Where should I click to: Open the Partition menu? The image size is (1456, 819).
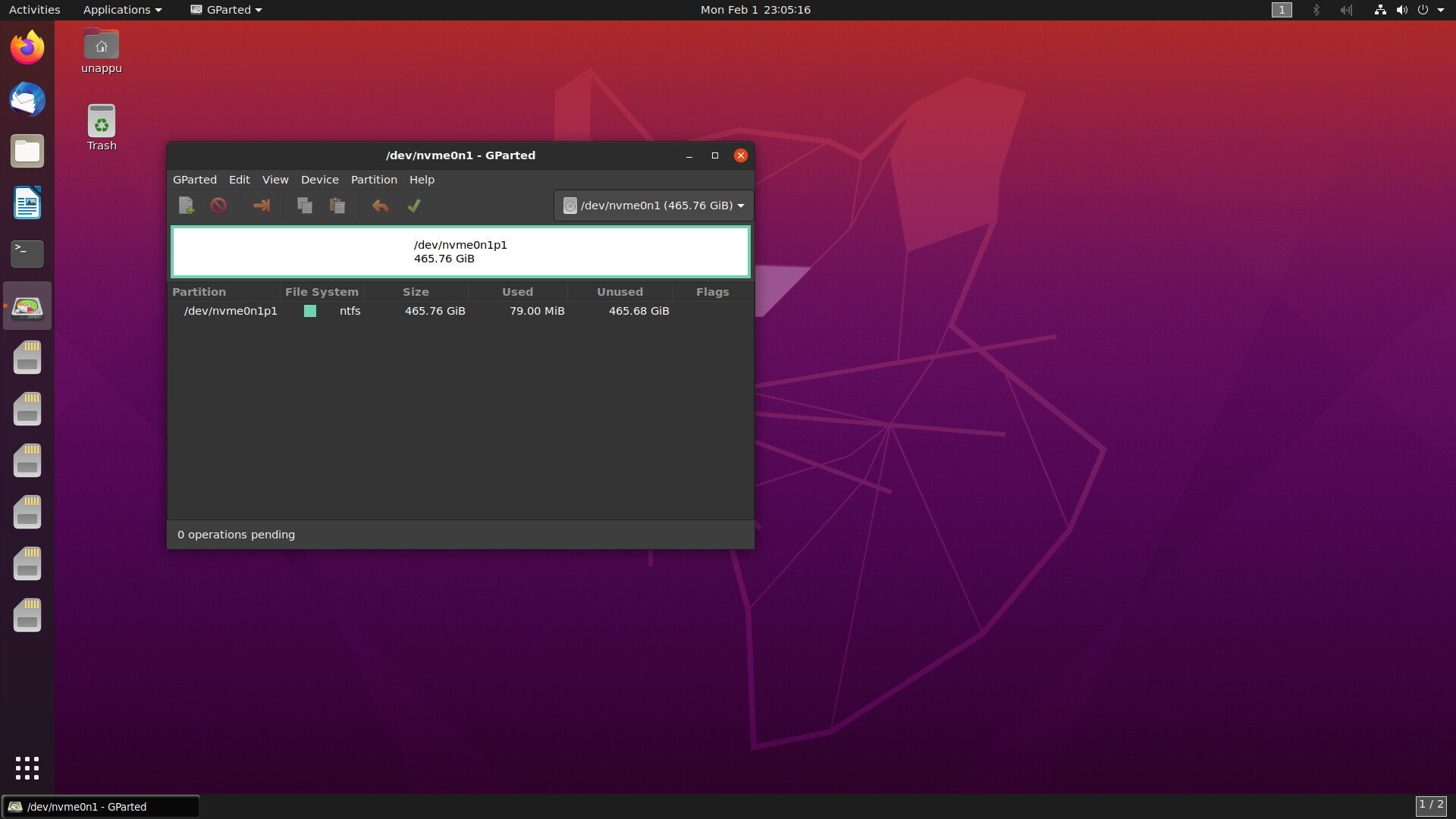pos(374,180)
